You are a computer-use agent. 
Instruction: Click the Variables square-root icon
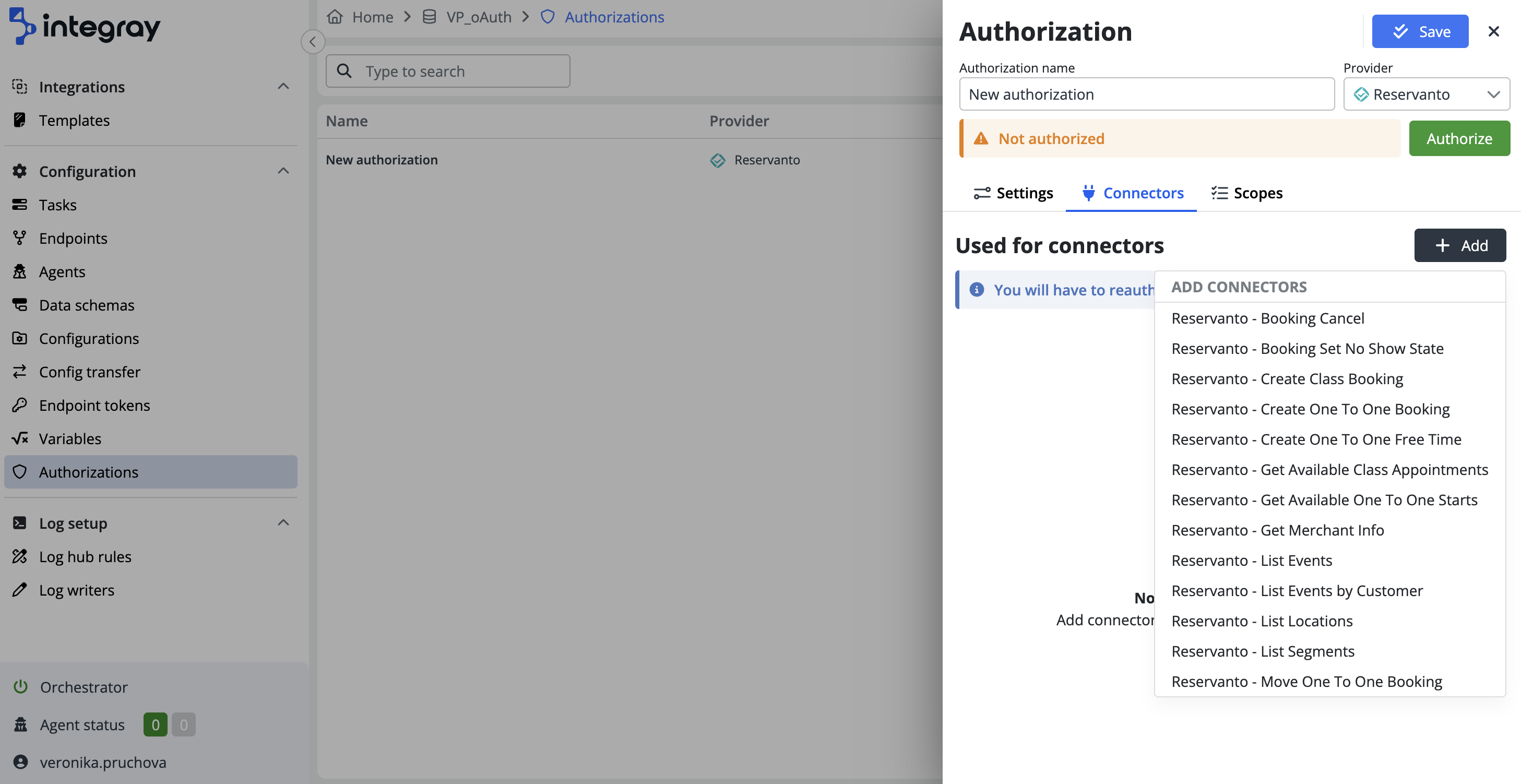[x=20, y=438]
